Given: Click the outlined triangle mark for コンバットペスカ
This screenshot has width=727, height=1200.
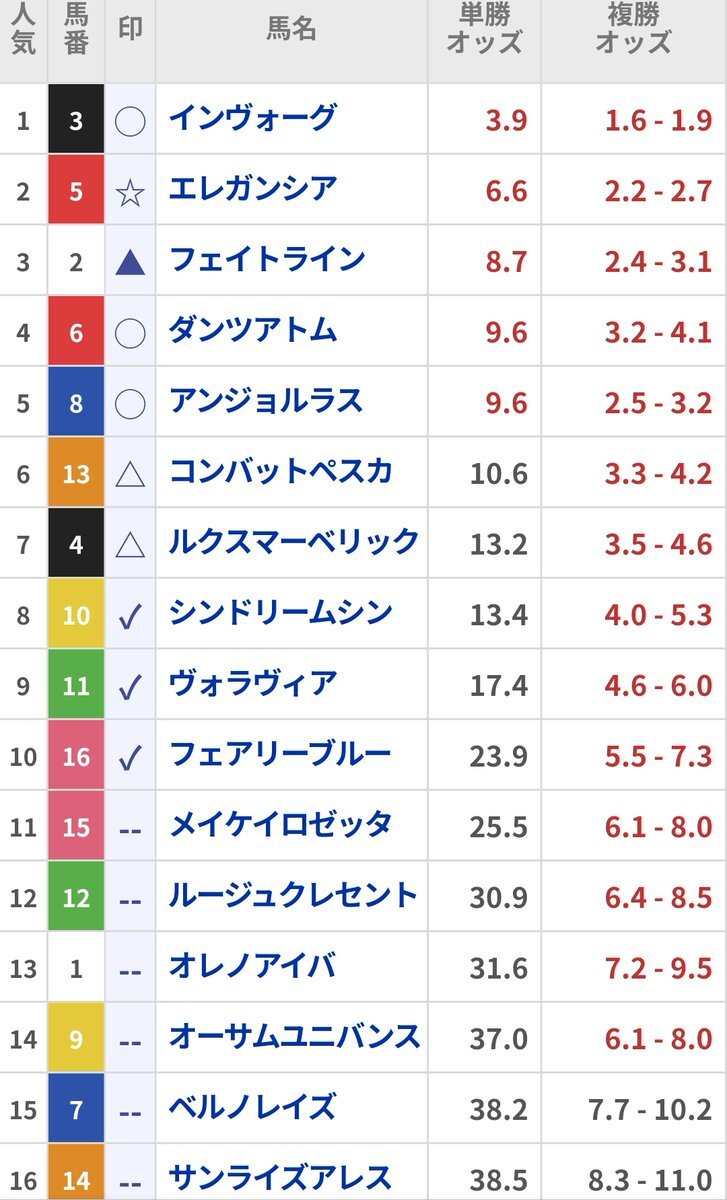Looking at the screenshot, I should point(130,474).
